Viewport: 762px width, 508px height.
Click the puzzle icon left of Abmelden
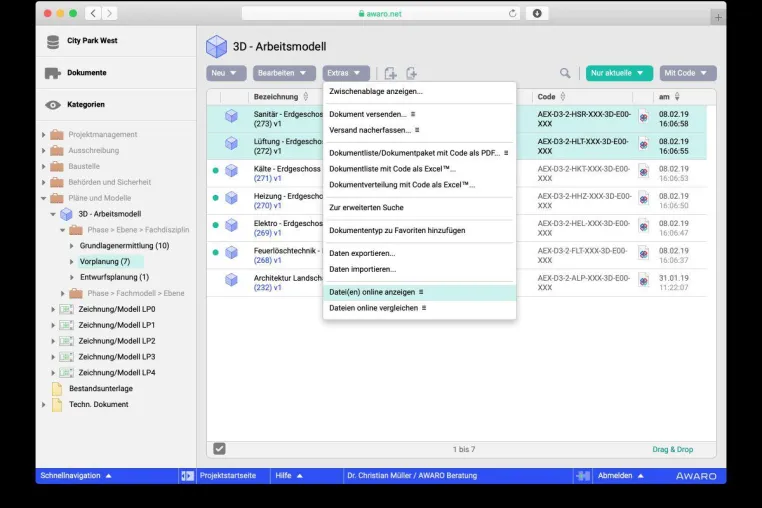(583, 476)
